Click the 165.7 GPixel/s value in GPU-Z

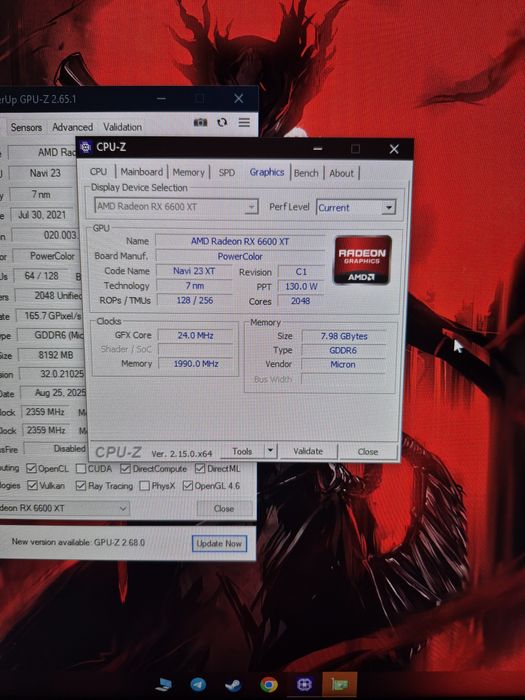point(50,316)
